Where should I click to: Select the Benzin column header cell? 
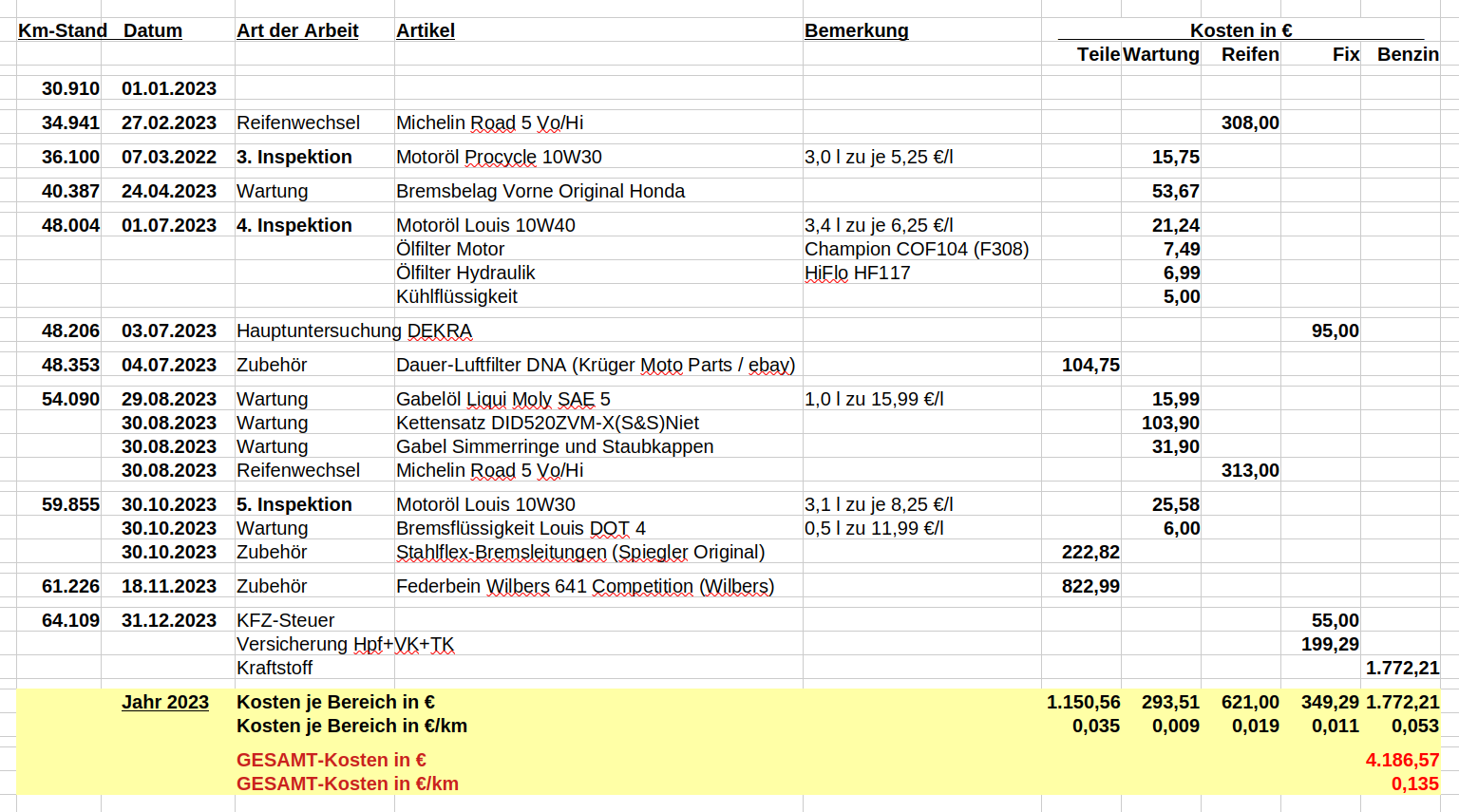pyautogui.click(x=1407, y=54)
